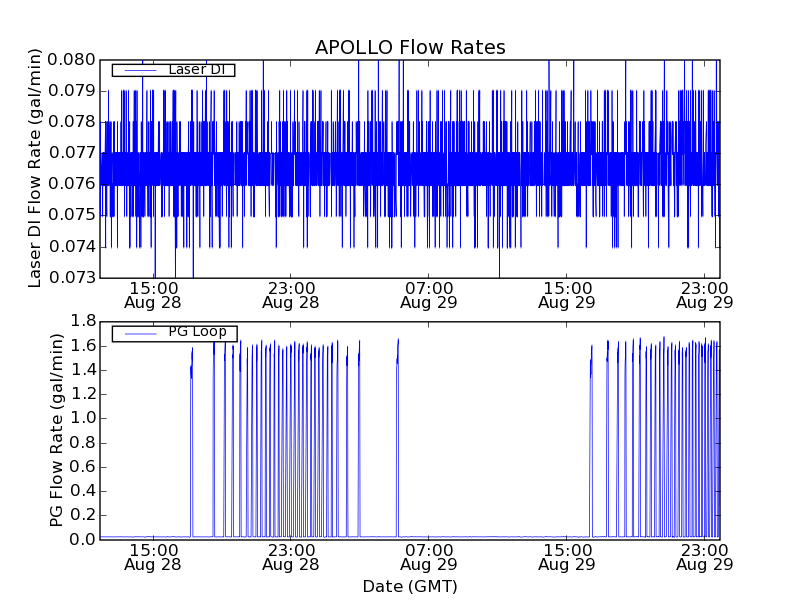Screen dimensions: 800x600
Task: Click the 0.077 y-axis tick label
Action: click(x=71, y=153)
